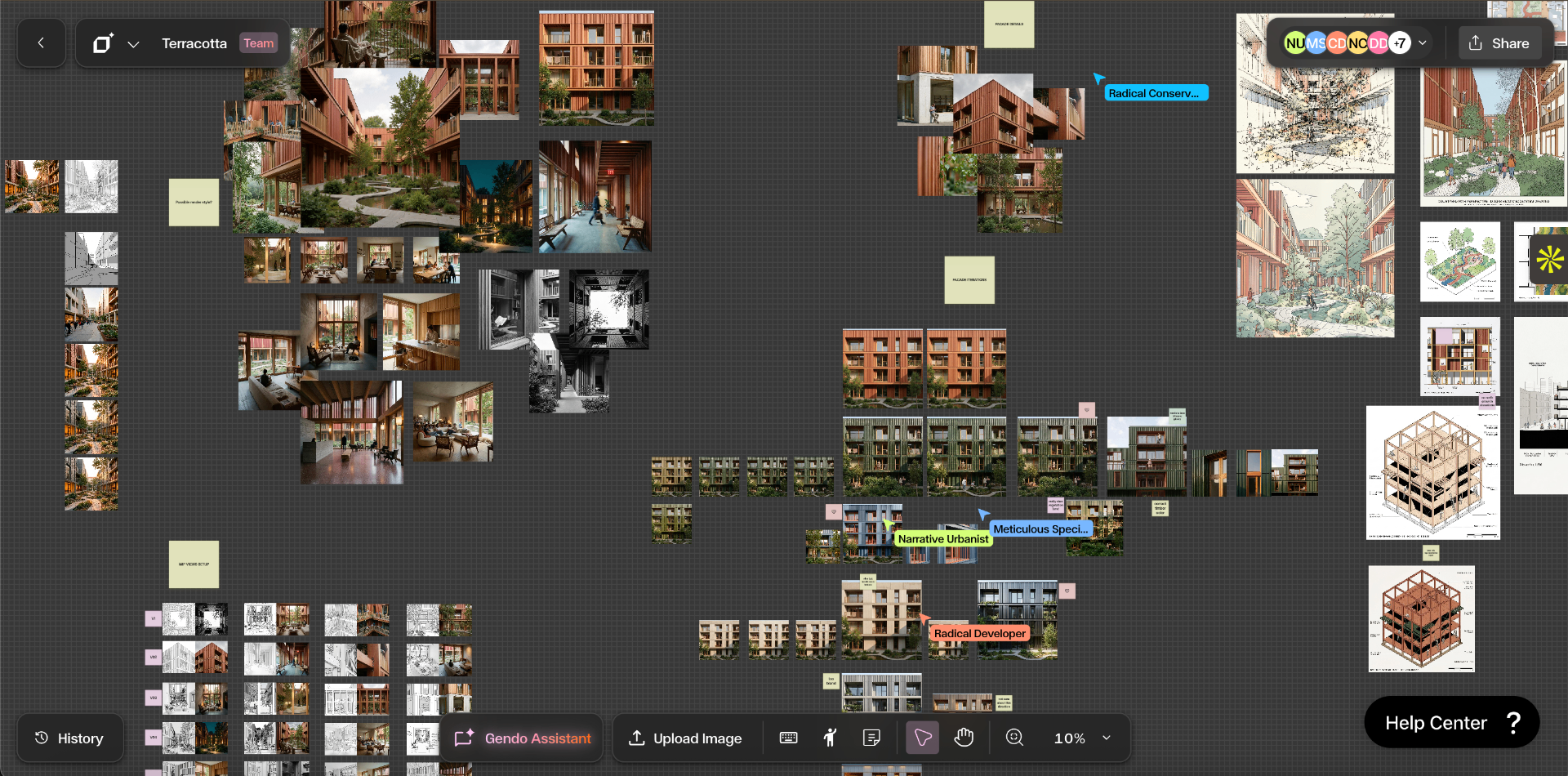Toggle the heart marker near Radical Developer's cursor
The width and height of the screenshot is (1568, 776).
click(x=1069, y=591)
